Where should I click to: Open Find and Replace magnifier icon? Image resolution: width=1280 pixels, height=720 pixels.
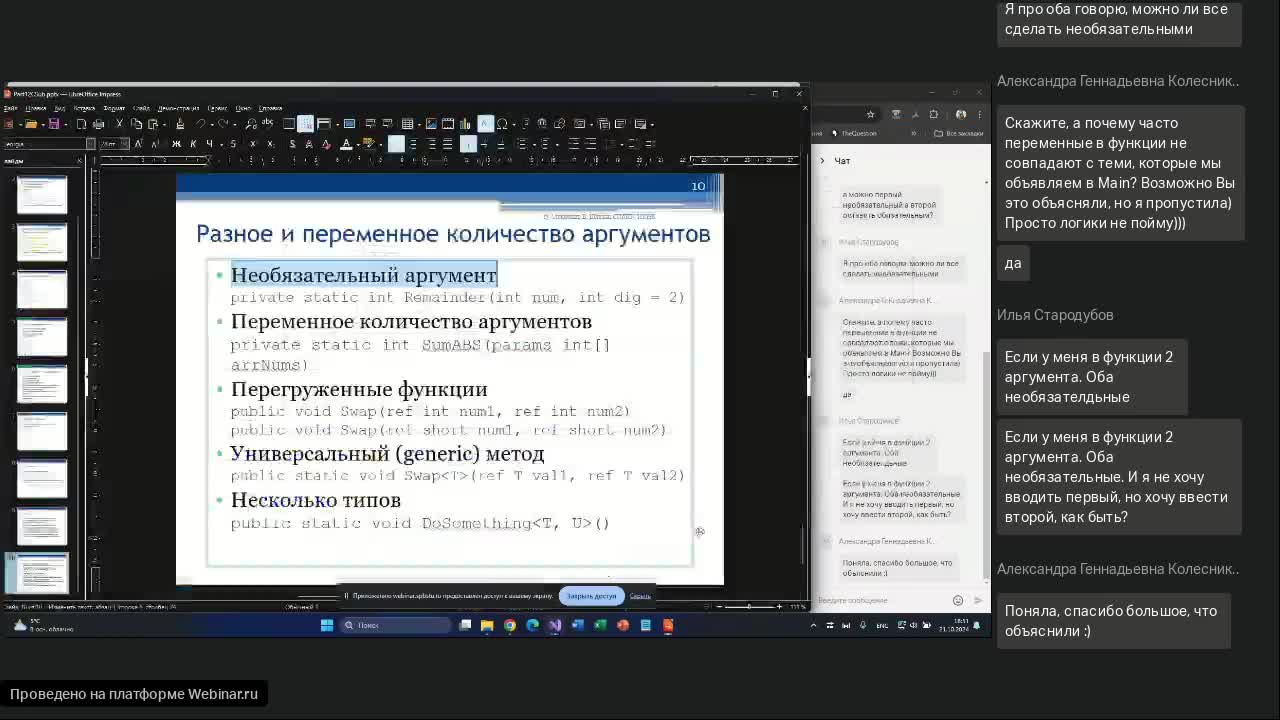click(251, 124)
